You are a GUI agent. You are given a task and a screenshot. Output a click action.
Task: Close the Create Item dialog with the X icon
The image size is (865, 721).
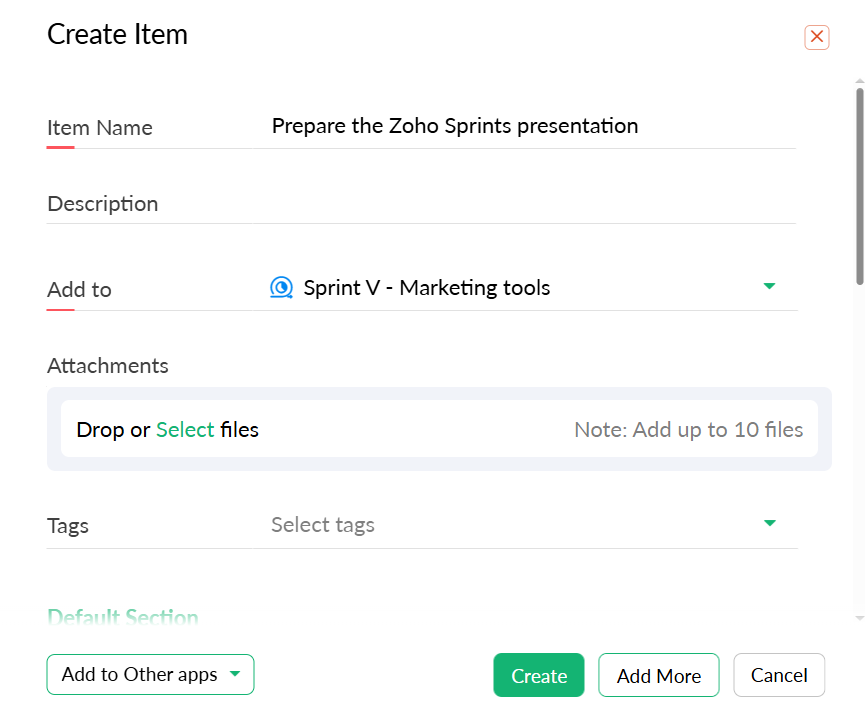click(816, 37)
